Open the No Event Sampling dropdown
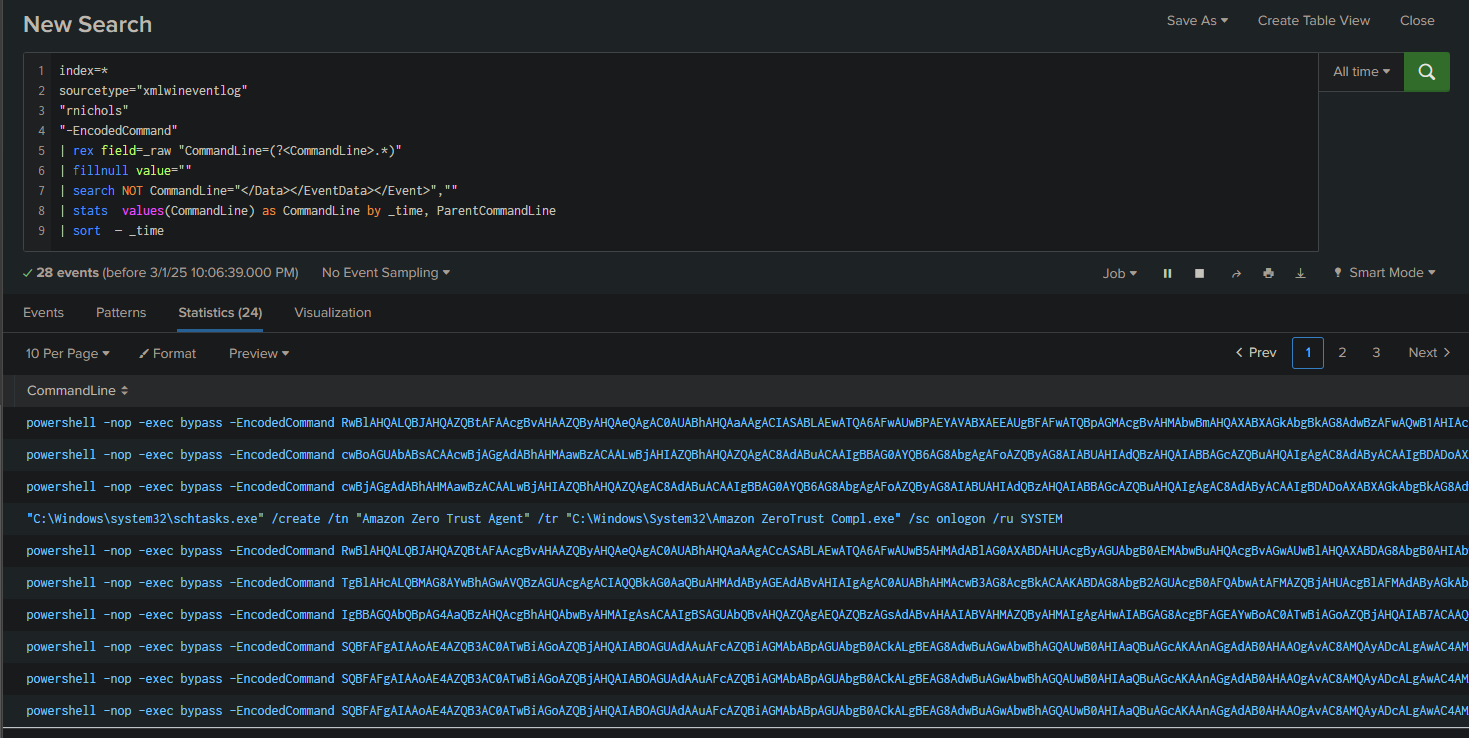The width and height of the screenshot is (1469, 738). (x=386, y=273)
